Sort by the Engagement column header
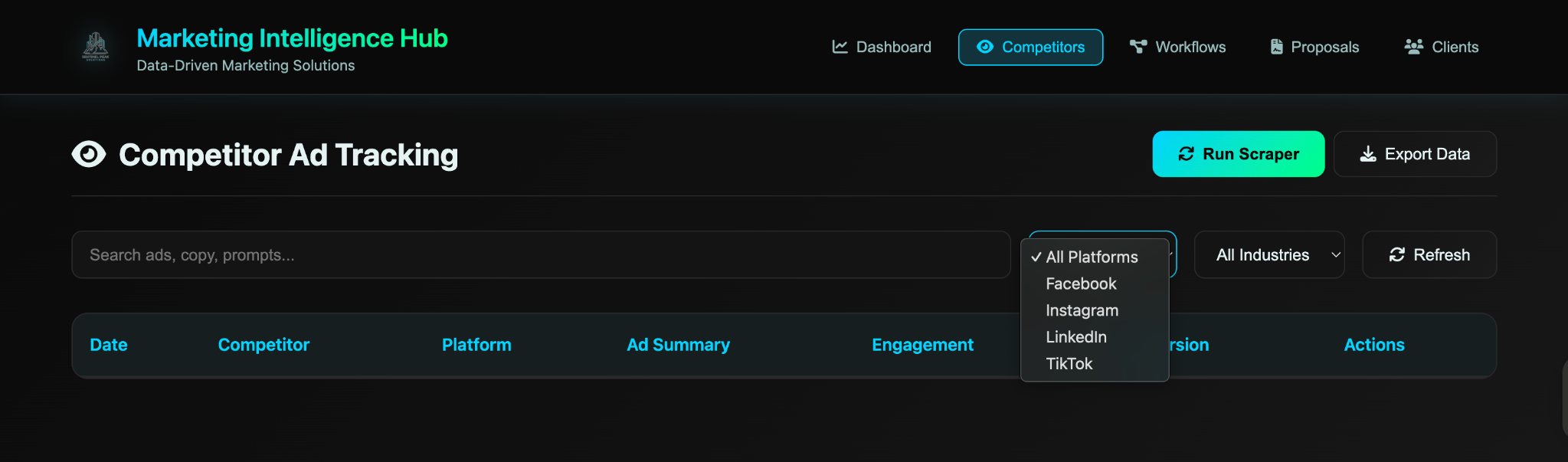This screenshot has height=462, width=1568. [x=922, y=345]
